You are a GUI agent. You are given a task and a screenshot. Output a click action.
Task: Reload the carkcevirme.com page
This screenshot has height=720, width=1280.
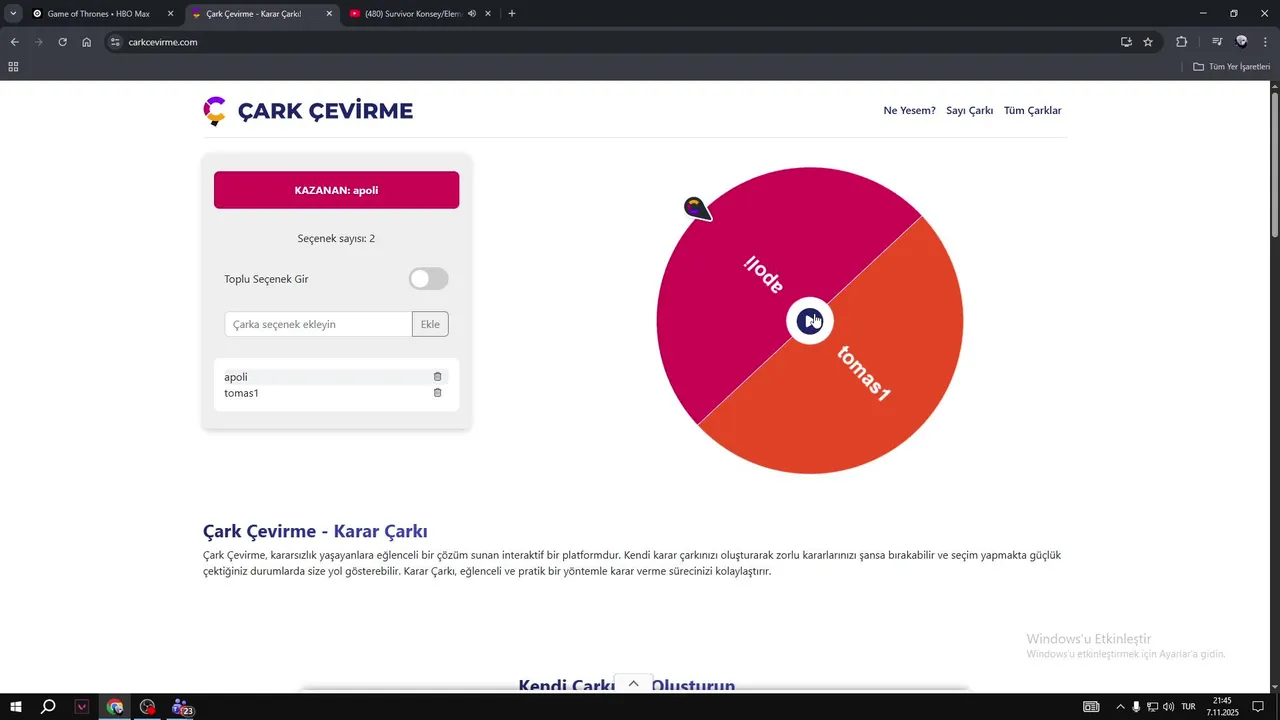(62, 42)
